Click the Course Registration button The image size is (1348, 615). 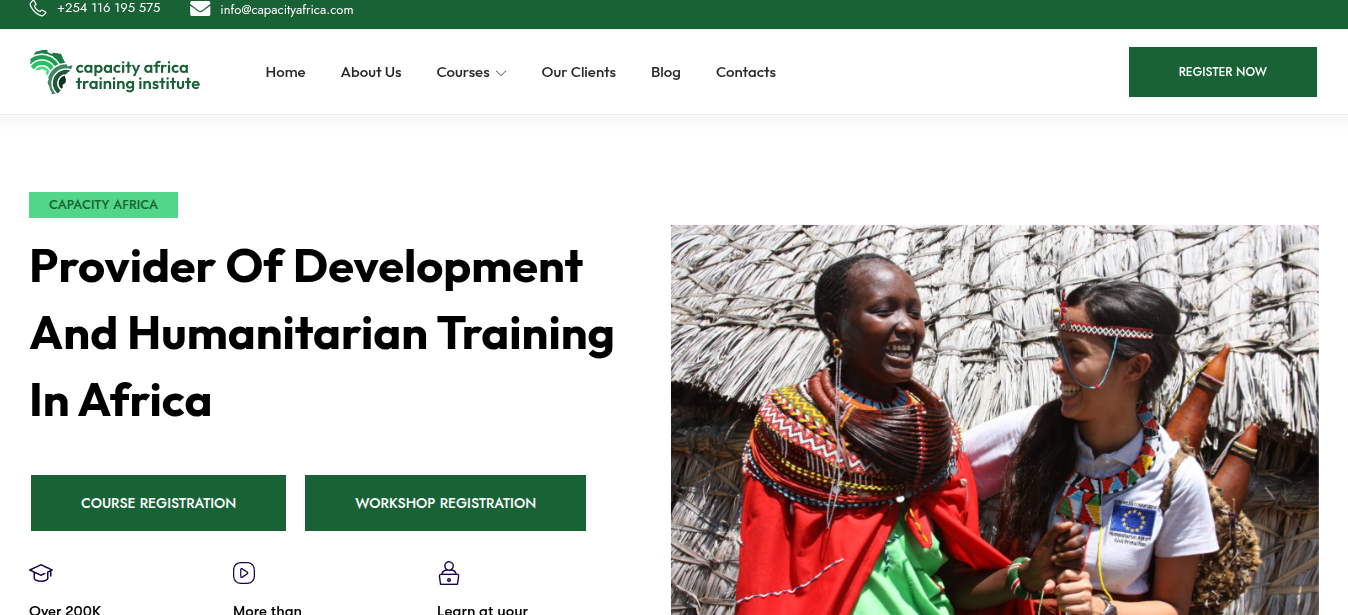coord(158,503)
